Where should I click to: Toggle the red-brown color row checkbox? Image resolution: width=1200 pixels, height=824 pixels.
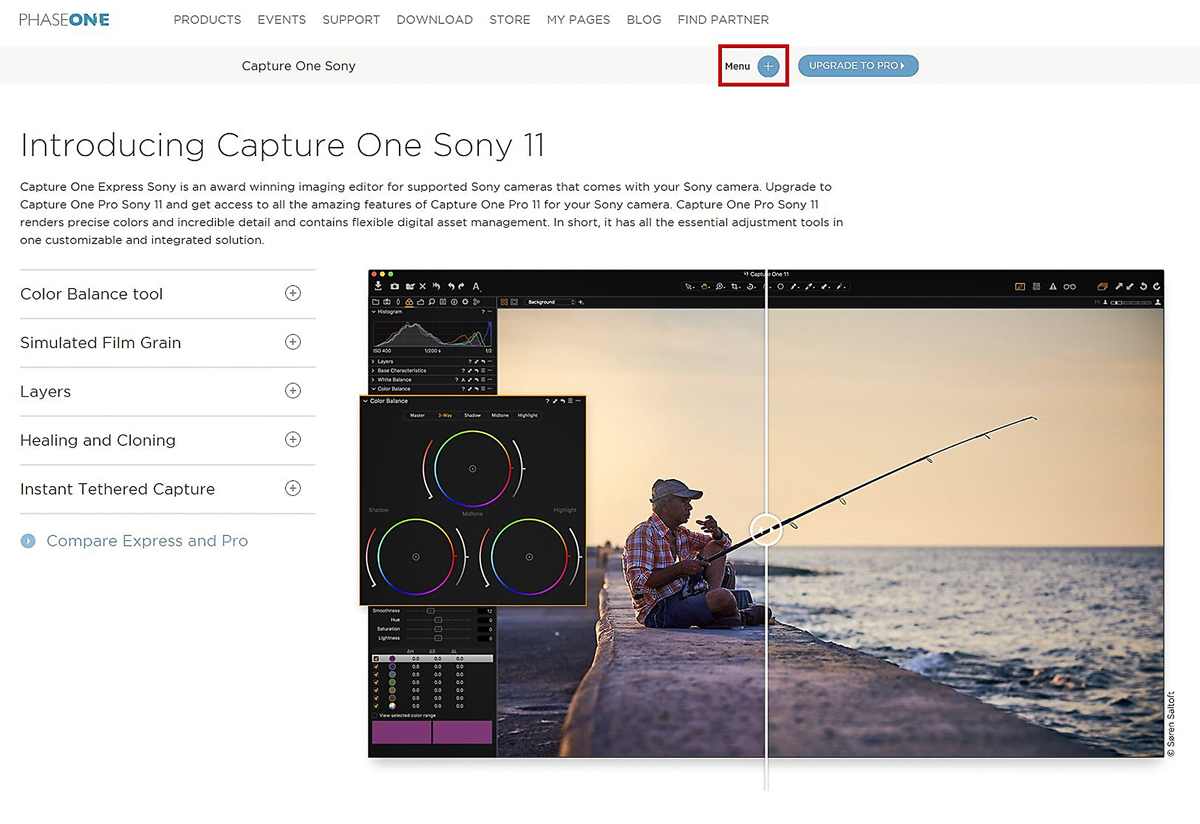(376, 698)
